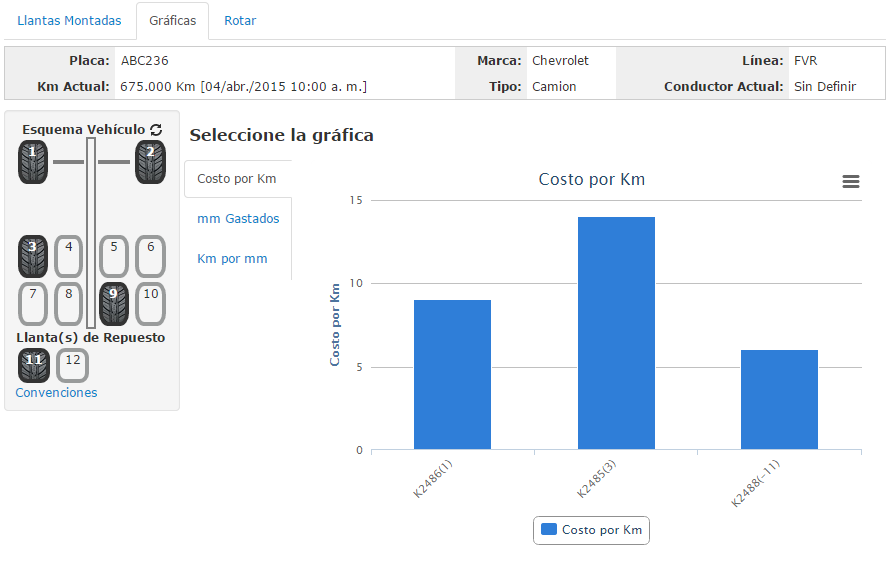Select empty spare slot 12
The image size is (890, 562).
(72, 365)
